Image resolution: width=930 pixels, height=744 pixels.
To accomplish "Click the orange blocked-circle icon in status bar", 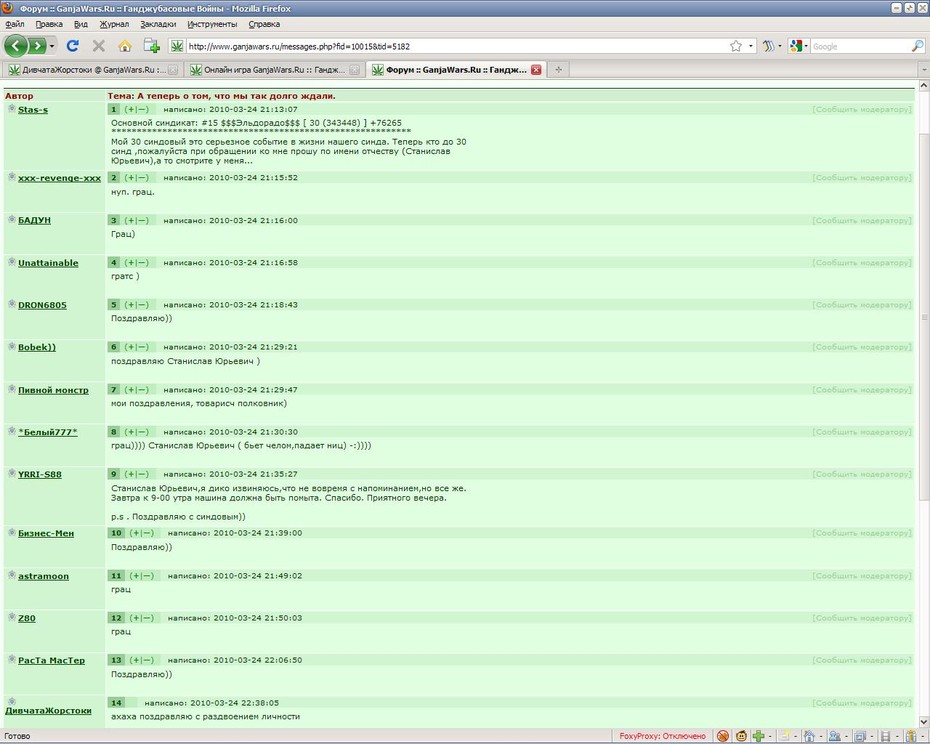I will [x=722, y=736].
